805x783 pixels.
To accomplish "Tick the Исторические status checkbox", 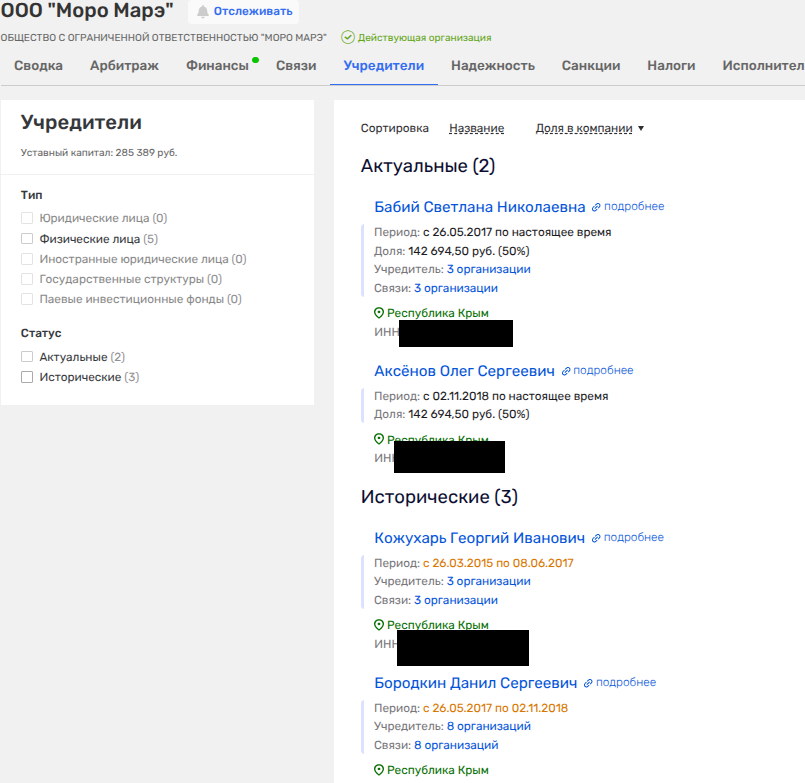I will coord(27,377).
